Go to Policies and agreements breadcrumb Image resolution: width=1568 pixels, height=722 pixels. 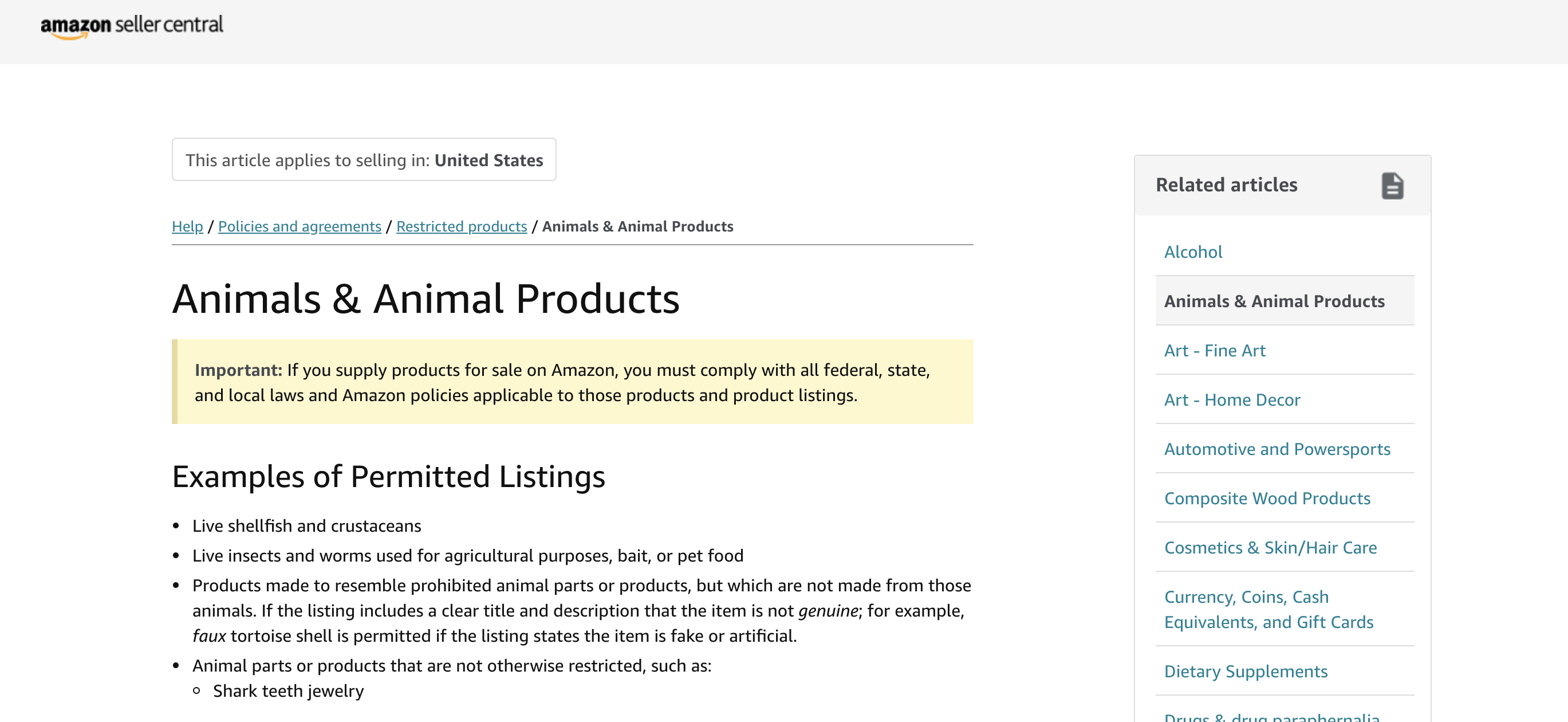click(300, 227)
